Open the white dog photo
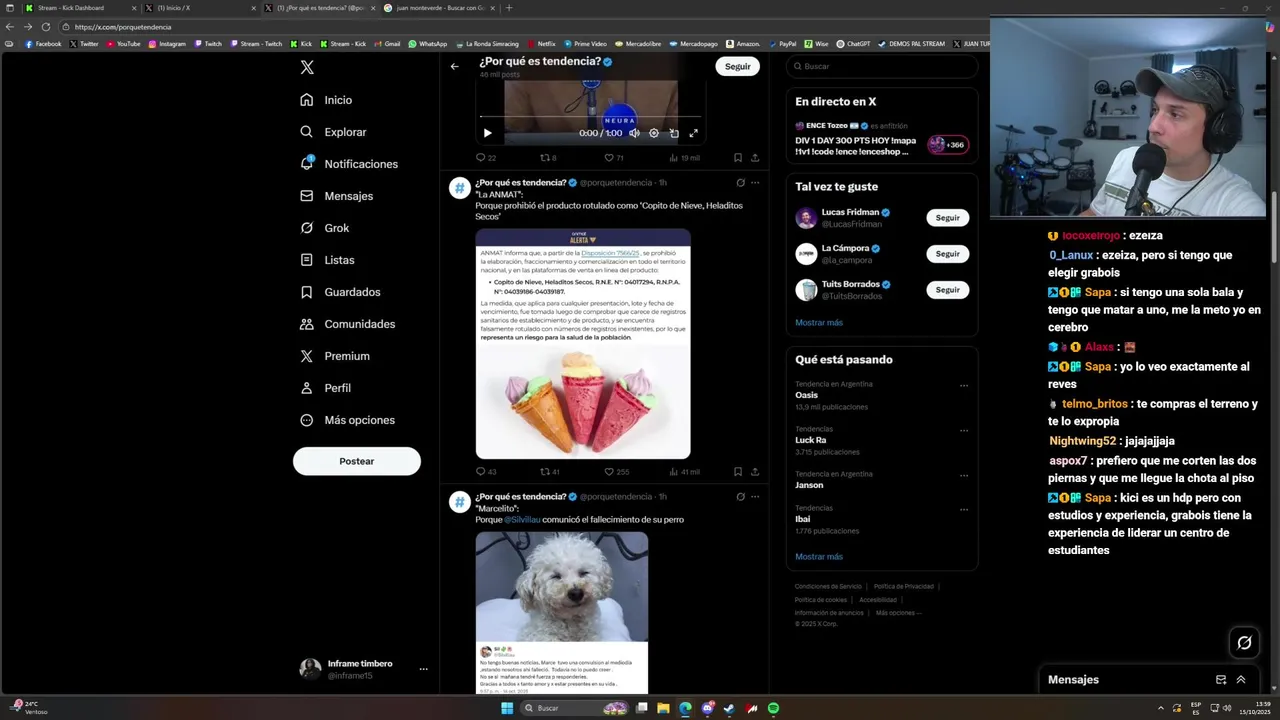This screenshot has height=720, width=1280. click(562, 586)
